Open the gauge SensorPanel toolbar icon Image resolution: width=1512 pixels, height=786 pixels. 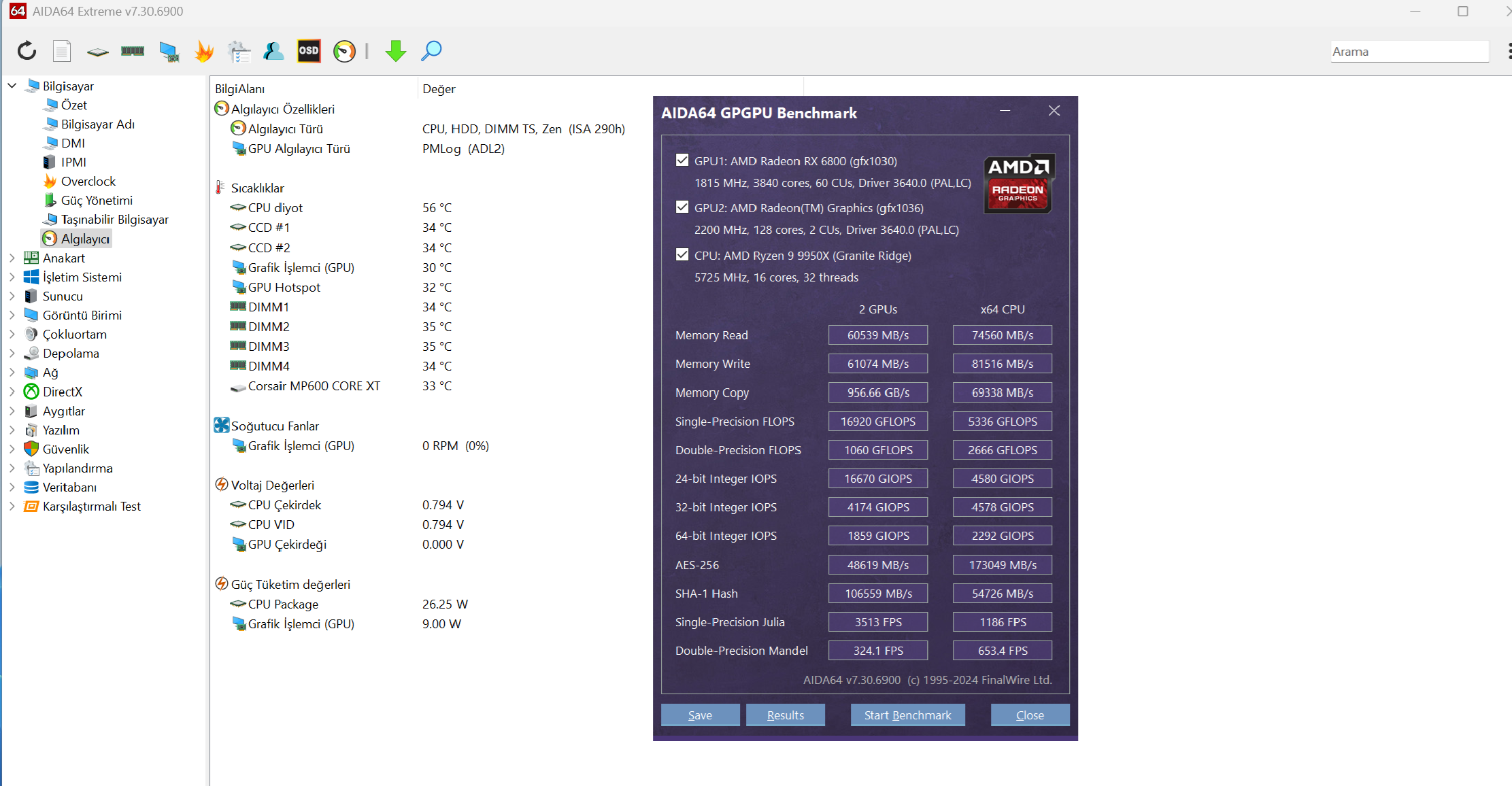pyautogui.click(x=345, y=51)
